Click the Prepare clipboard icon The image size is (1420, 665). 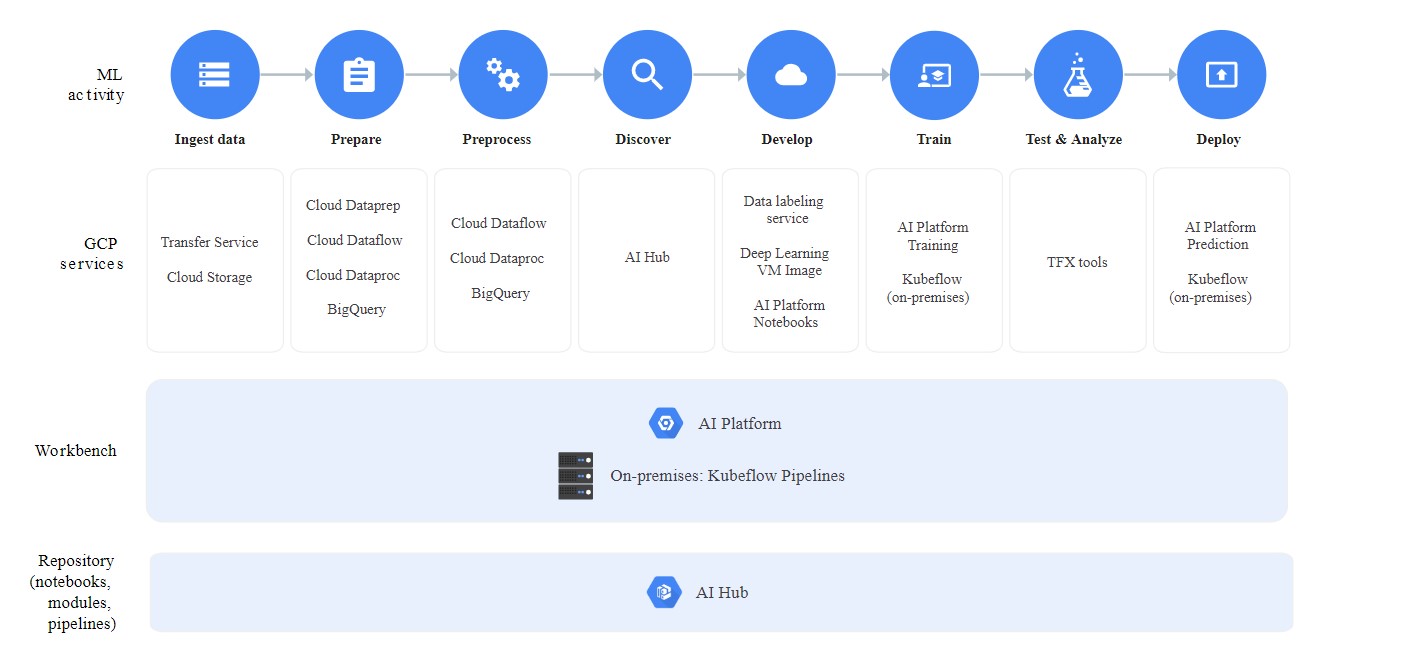(x=359, y=75)
